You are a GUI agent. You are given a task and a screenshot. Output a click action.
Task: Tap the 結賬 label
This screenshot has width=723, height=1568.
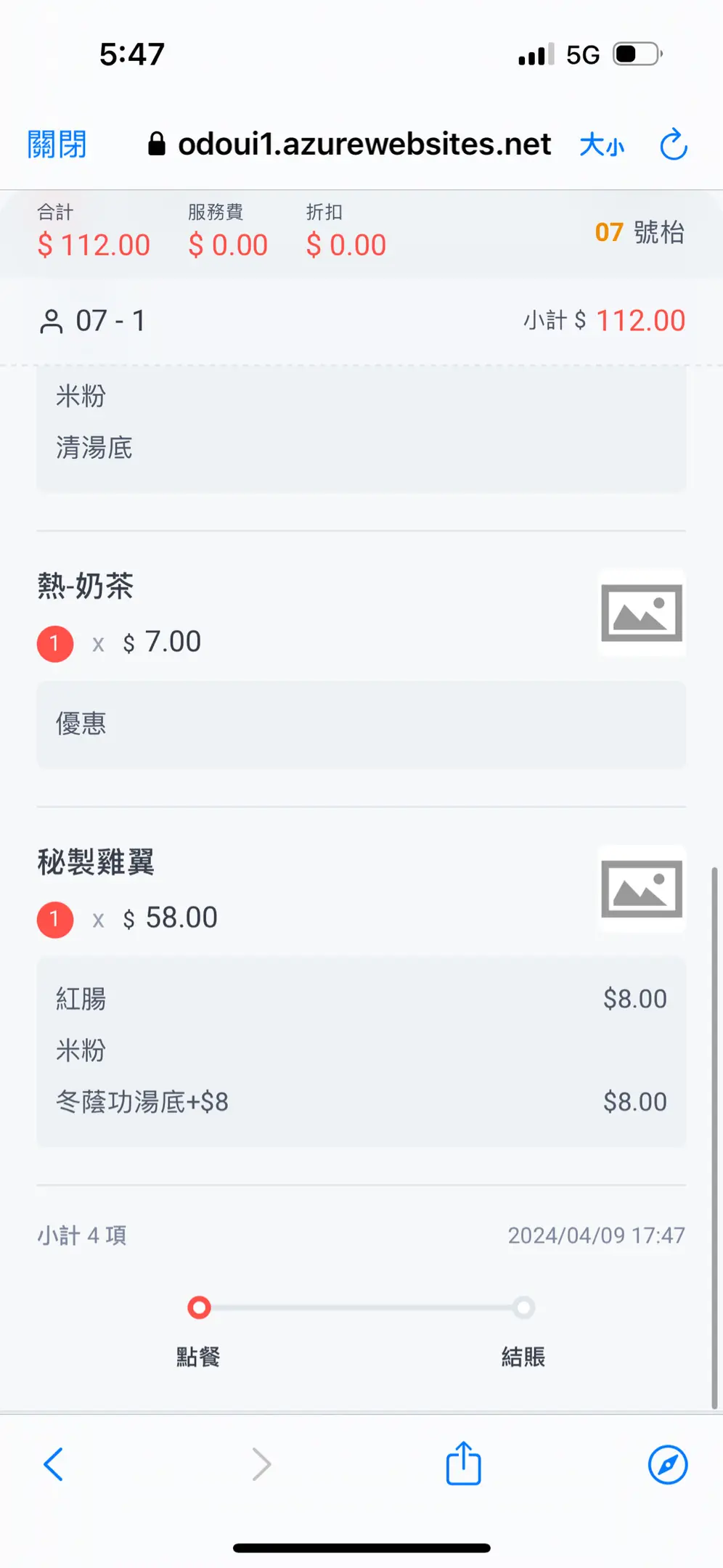click(x=523, y=1356)
